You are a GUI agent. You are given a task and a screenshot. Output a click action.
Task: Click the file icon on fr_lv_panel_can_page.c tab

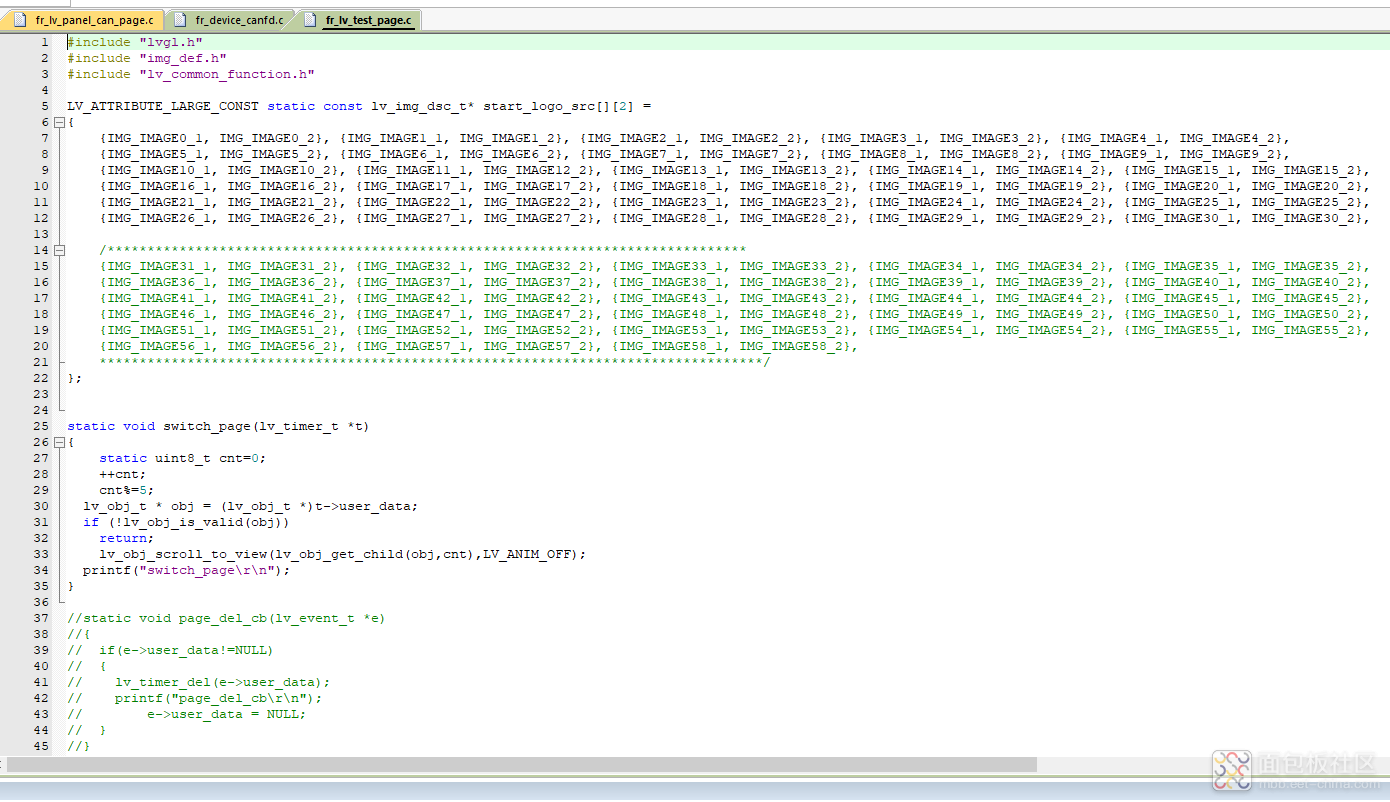pos(20,20)
